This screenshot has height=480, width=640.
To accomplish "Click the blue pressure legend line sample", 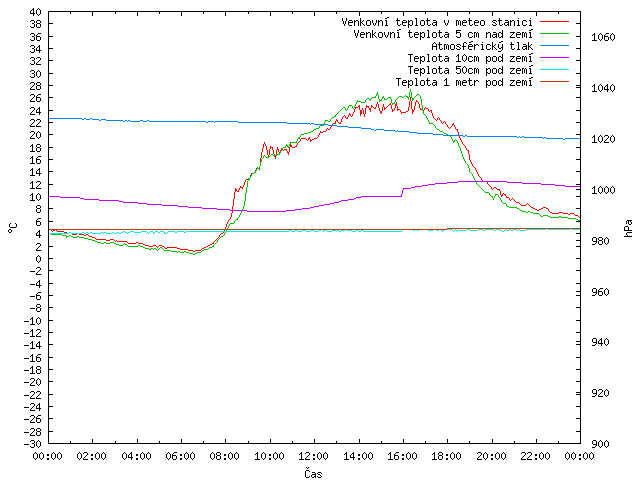I will pos(554,46).
